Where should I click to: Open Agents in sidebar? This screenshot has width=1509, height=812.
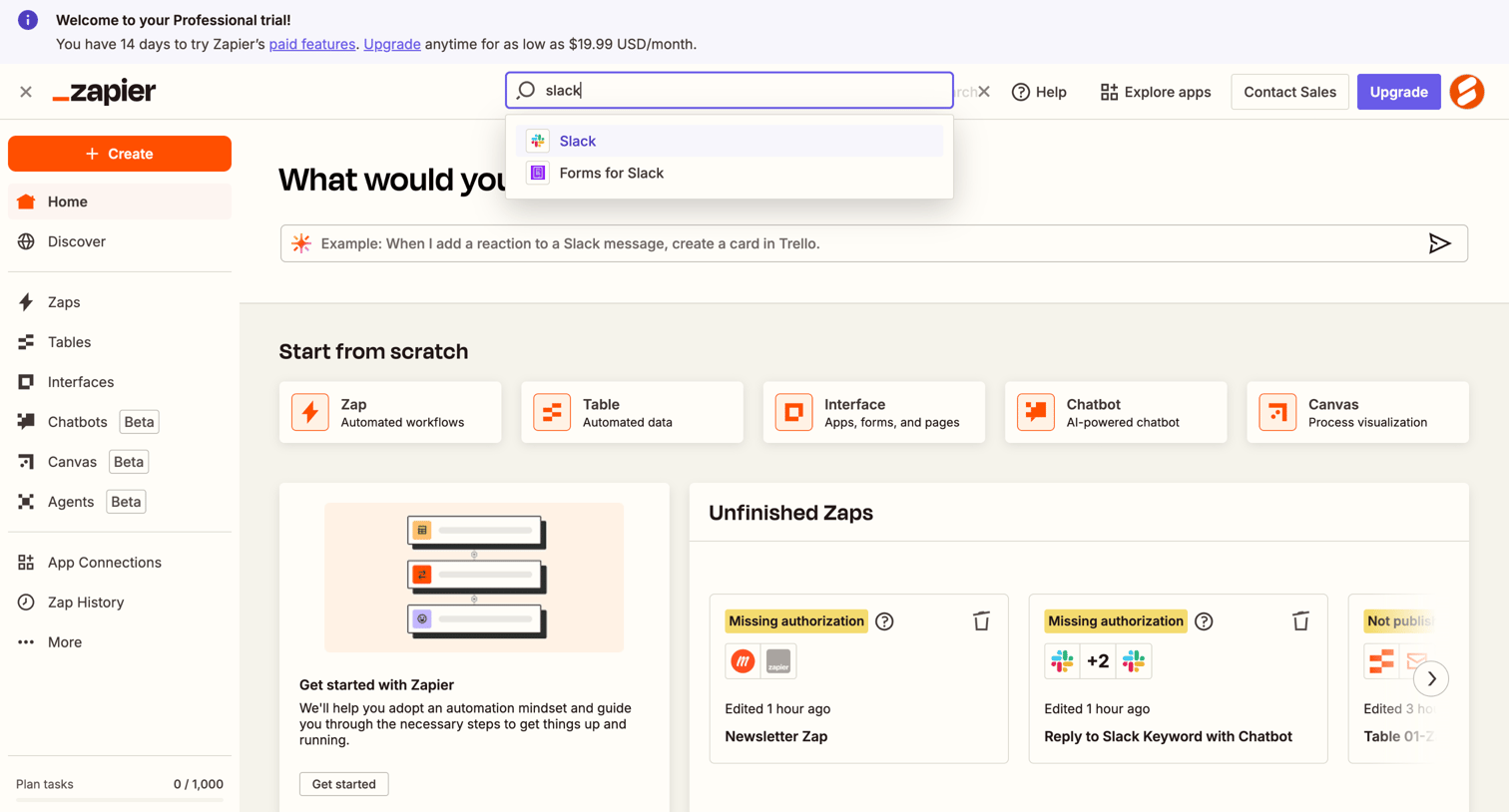point(120,502)
